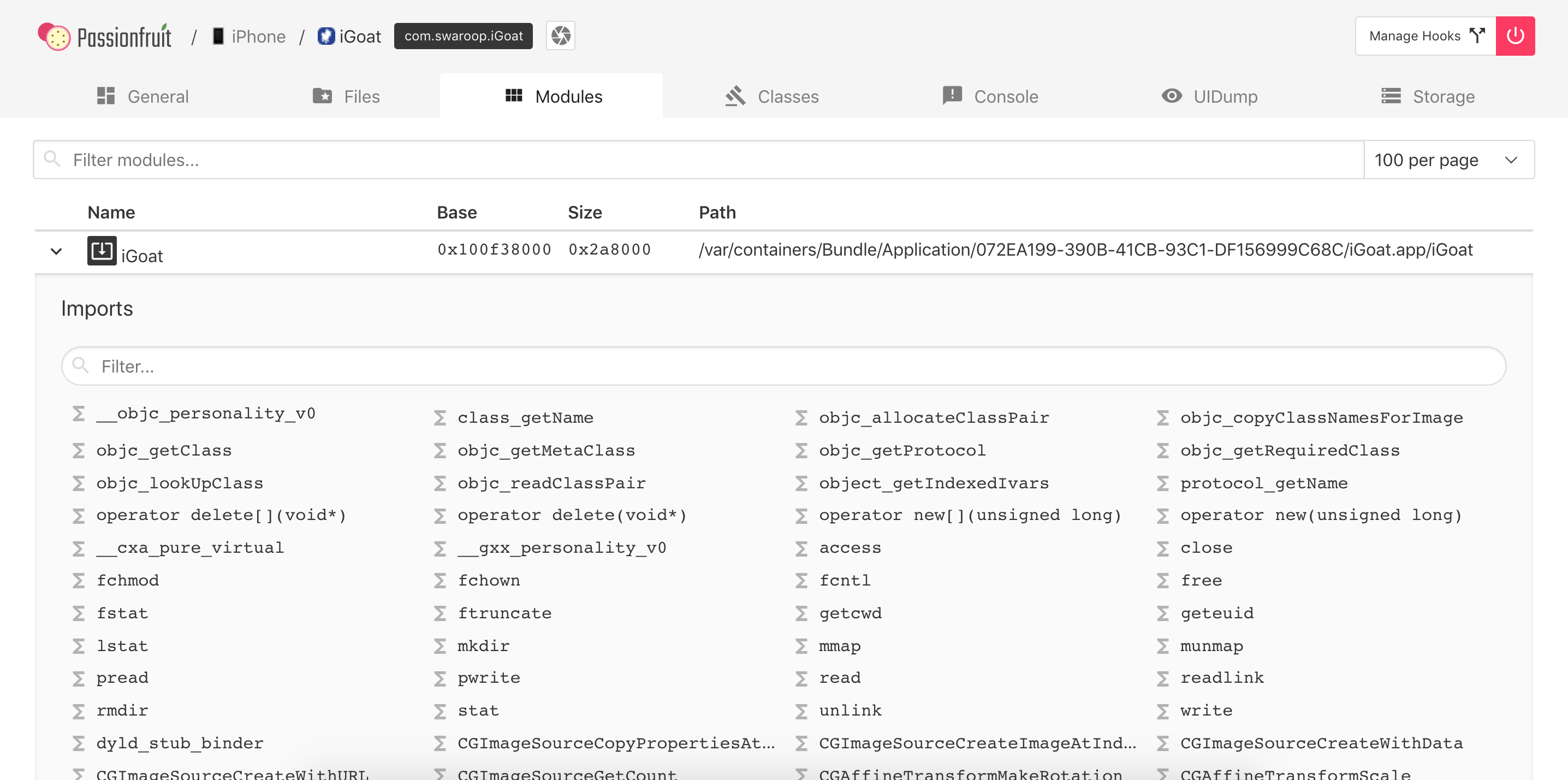The height and width of the screenshot is (780, 1568).
Task: Click the target/crosshair settings icon
Action: [x=561, y=36]
